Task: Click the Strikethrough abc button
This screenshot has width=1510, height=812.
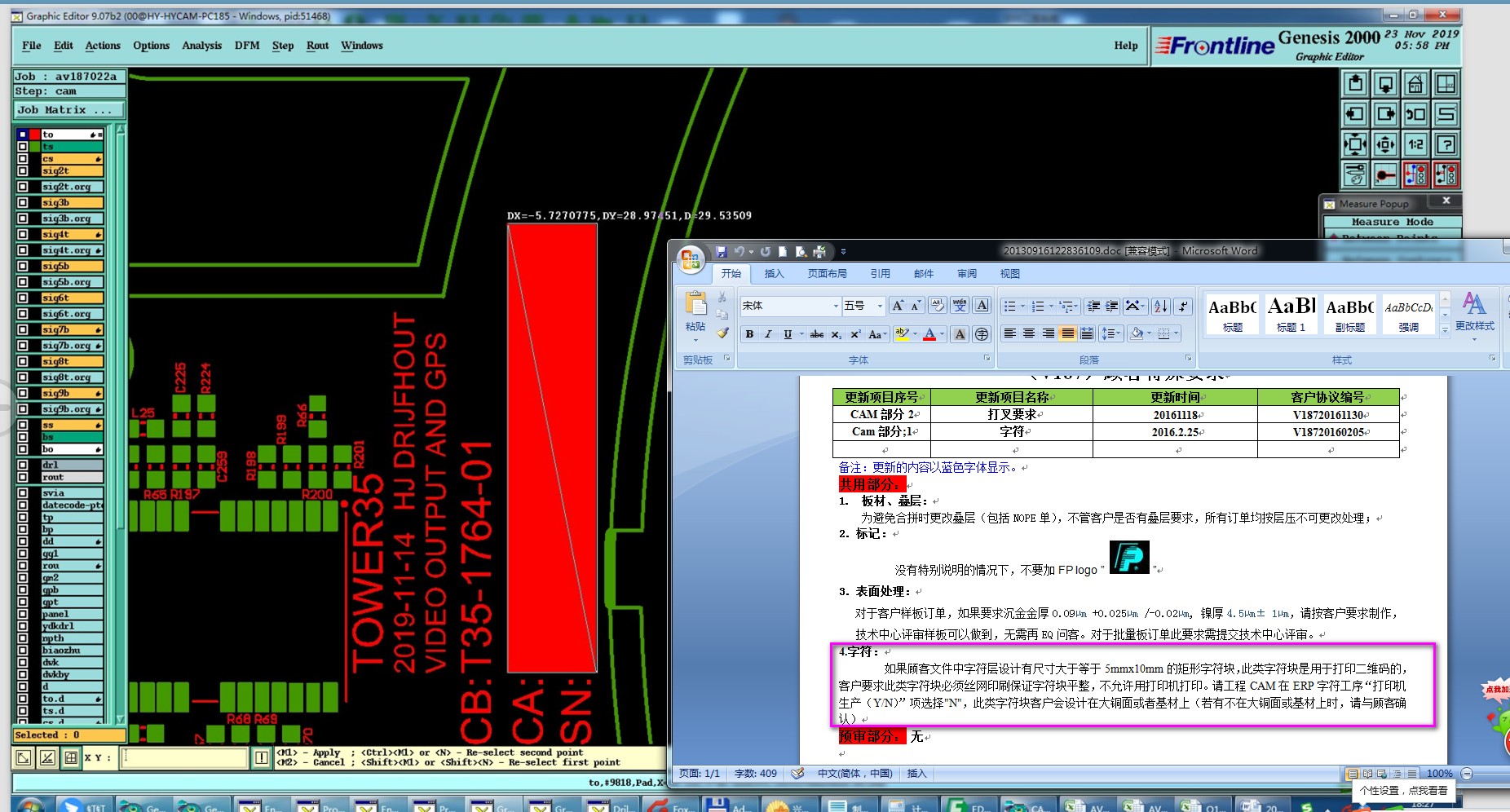Action: click(x=816, y=334)
